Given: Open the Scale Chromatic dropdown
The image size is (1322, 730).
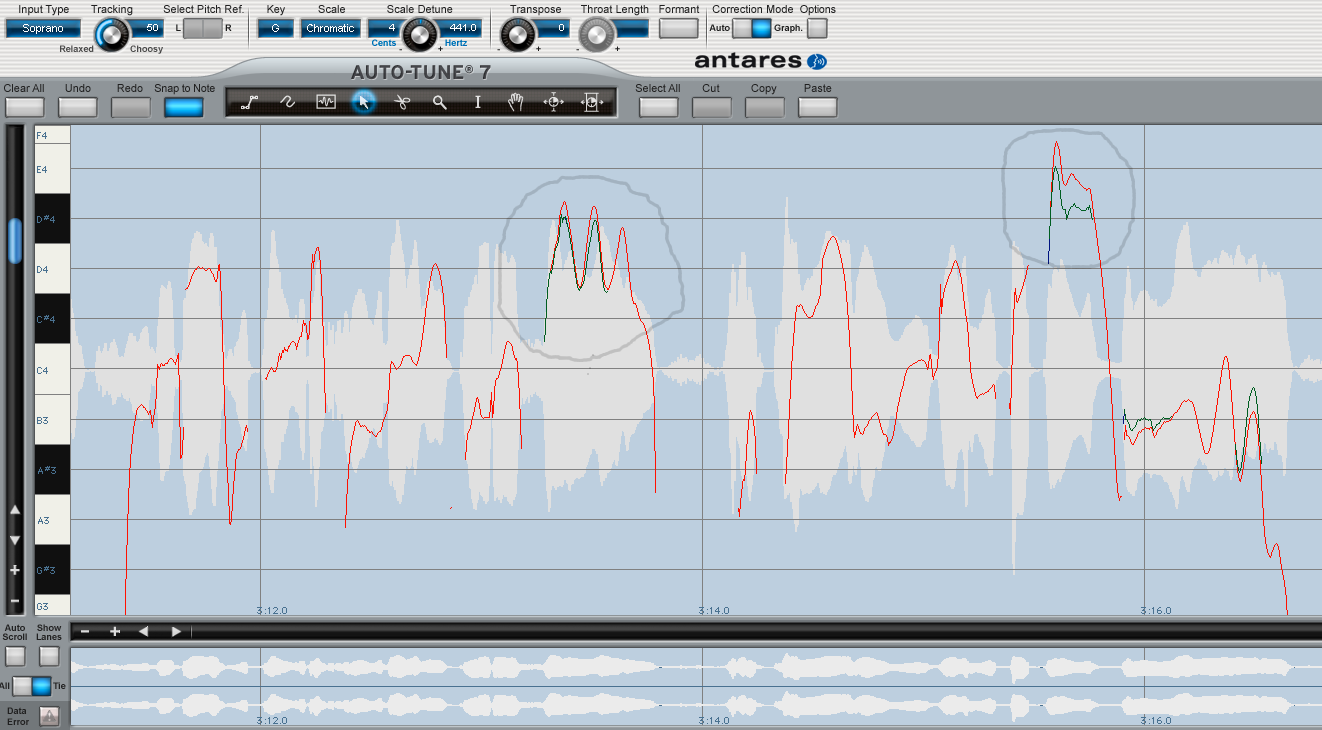Looking at the screenshot, I should pos(330,28).
